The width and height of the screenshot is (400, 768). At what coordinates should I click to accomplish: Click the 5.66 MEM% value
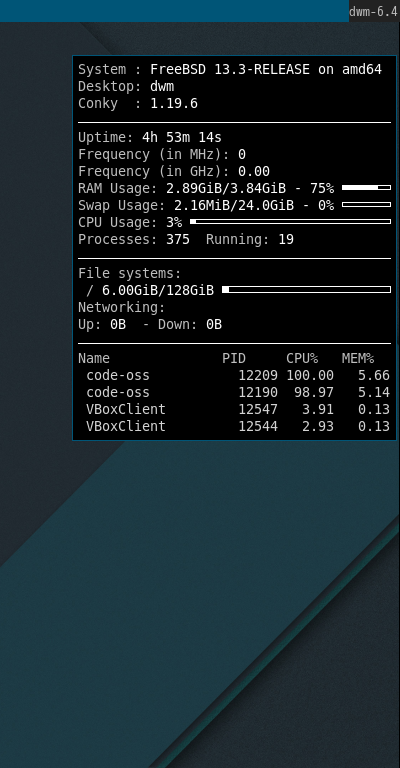coord(374,376)
